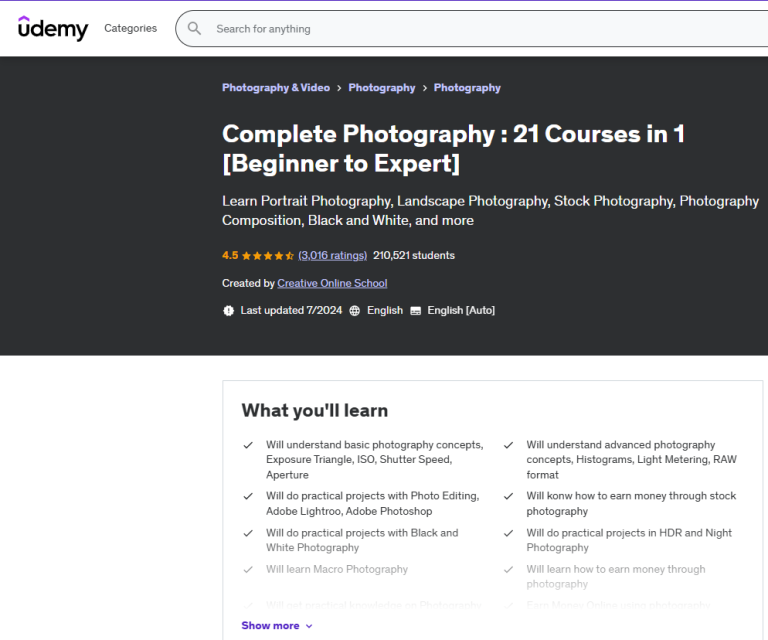The image size is (768, 640).
Task: Click checkmark beside basic photography concepts
Action: pos(248,446)
